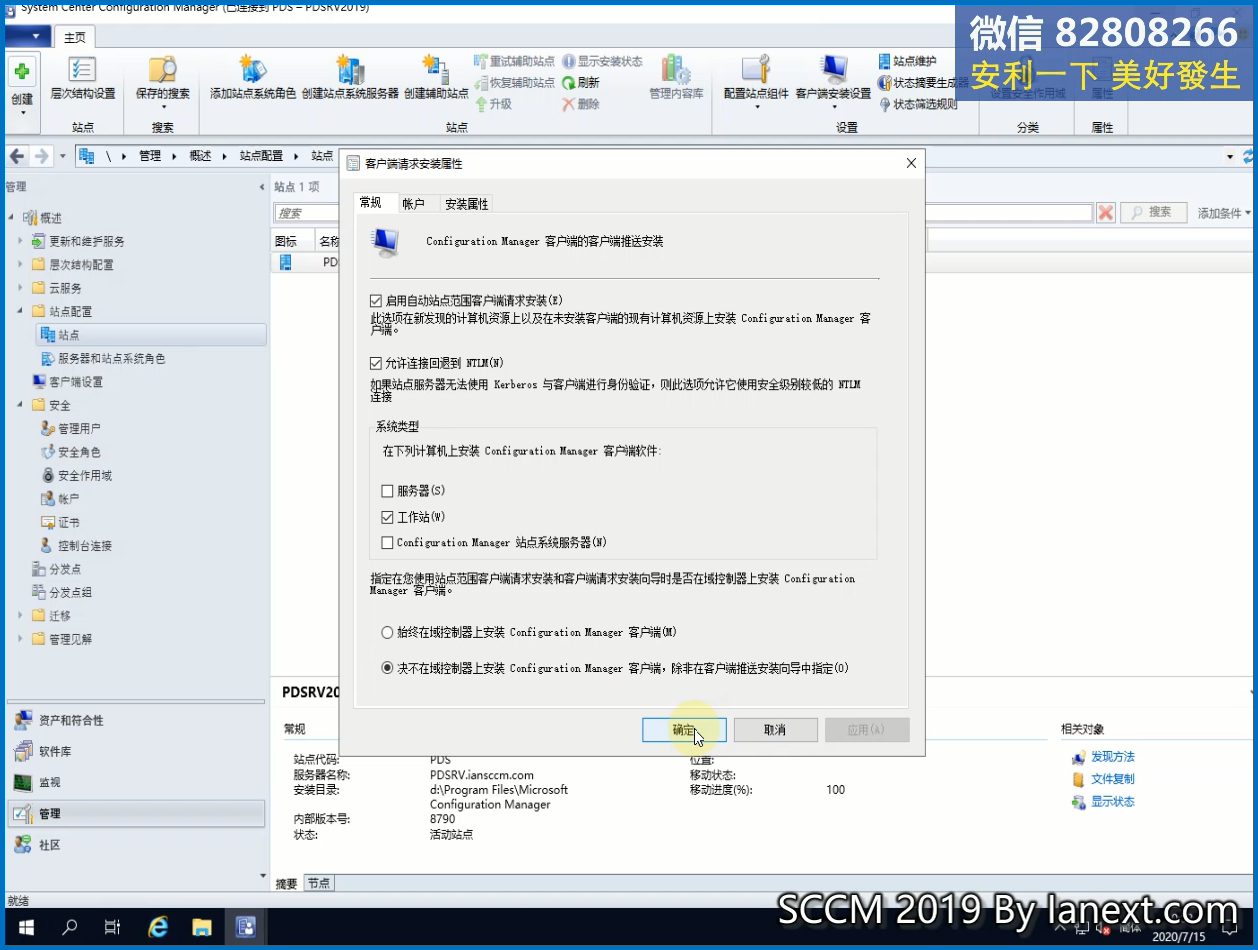The width and height of the screenshot is (1258, 950).
Task: Toggle 允许连接回退到 NTLM checkbox
Action: coord(376,363)
